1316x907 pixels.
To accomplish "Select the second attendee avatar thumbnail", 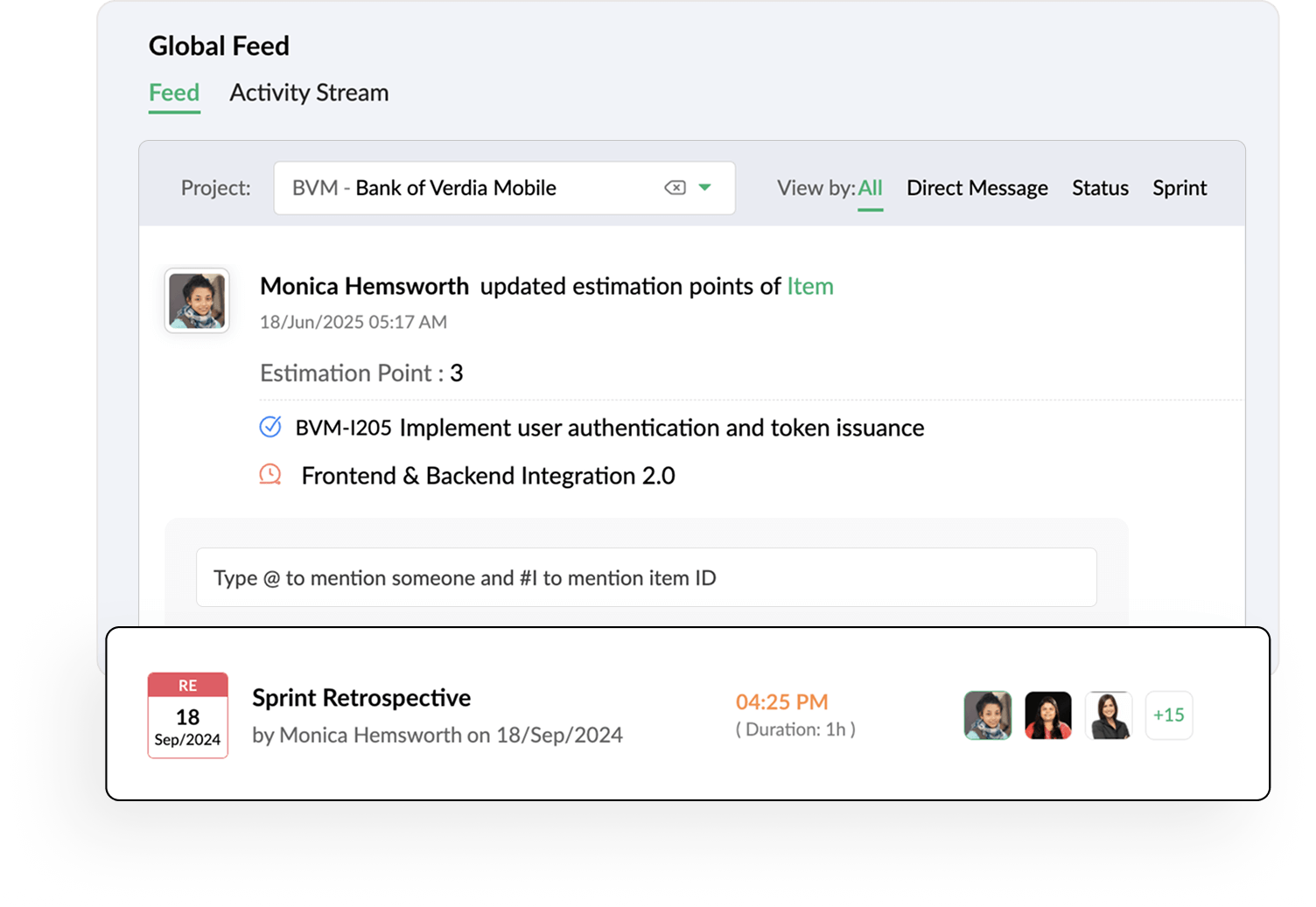I will point(1047,715).
